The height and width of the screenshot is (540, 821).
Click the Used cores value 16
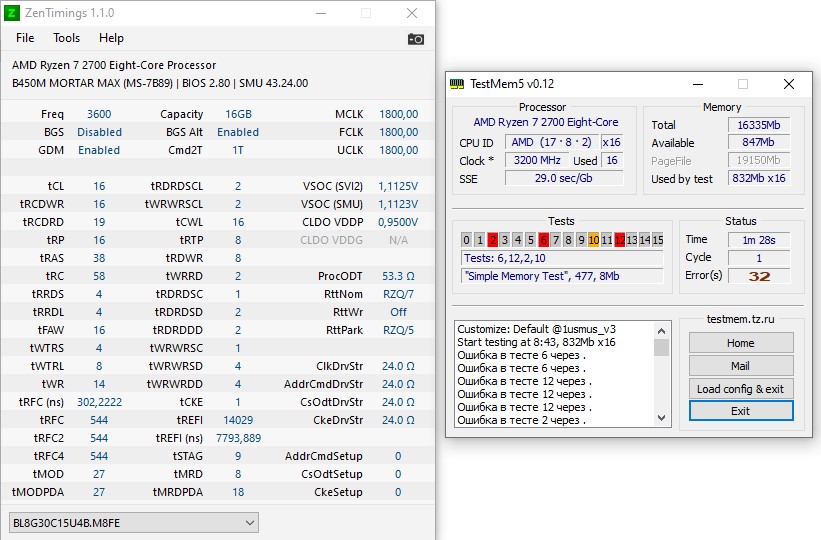[x=612, y=160]
